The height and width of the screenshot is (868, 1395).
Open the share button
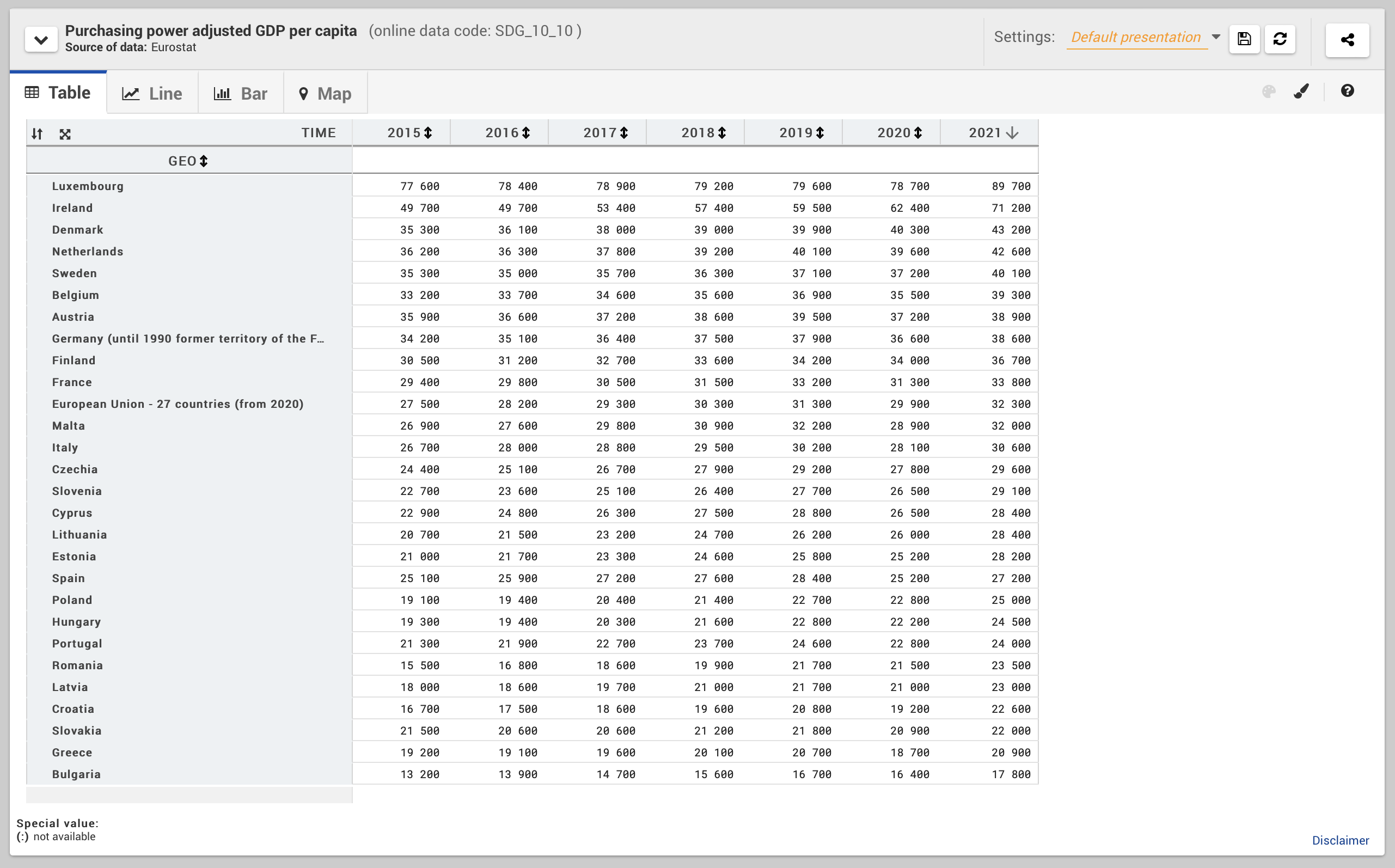[1347, 40]
